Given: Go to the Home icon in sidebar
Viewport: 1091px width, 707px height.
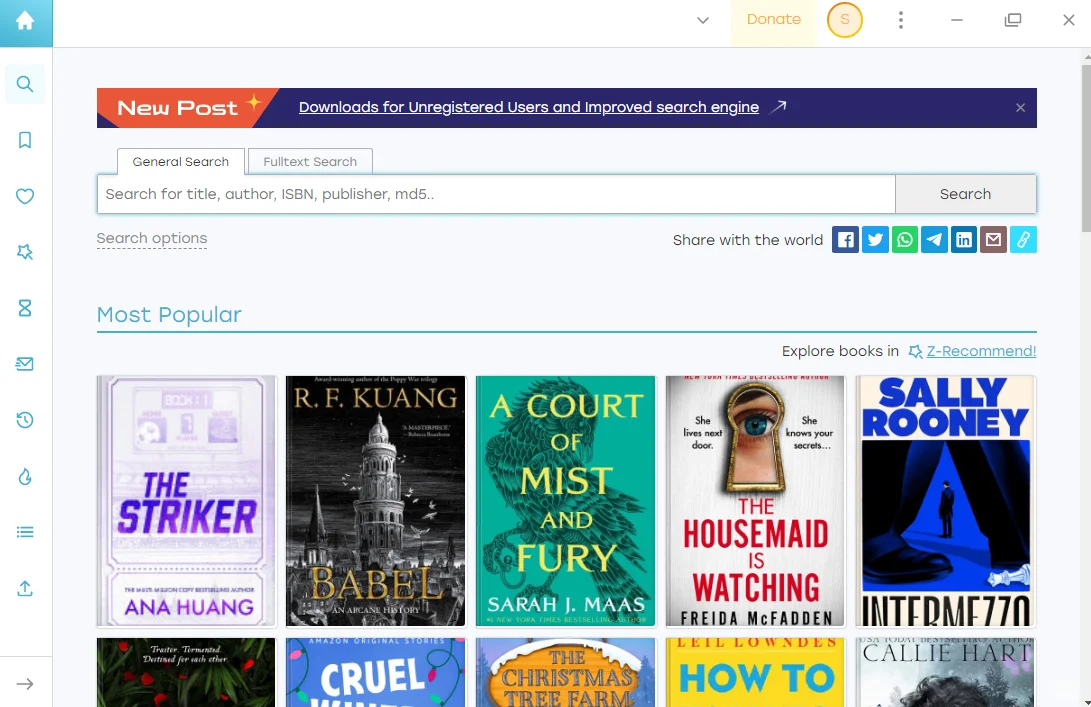Looking at the screenshot, I should tap(26, 21).
